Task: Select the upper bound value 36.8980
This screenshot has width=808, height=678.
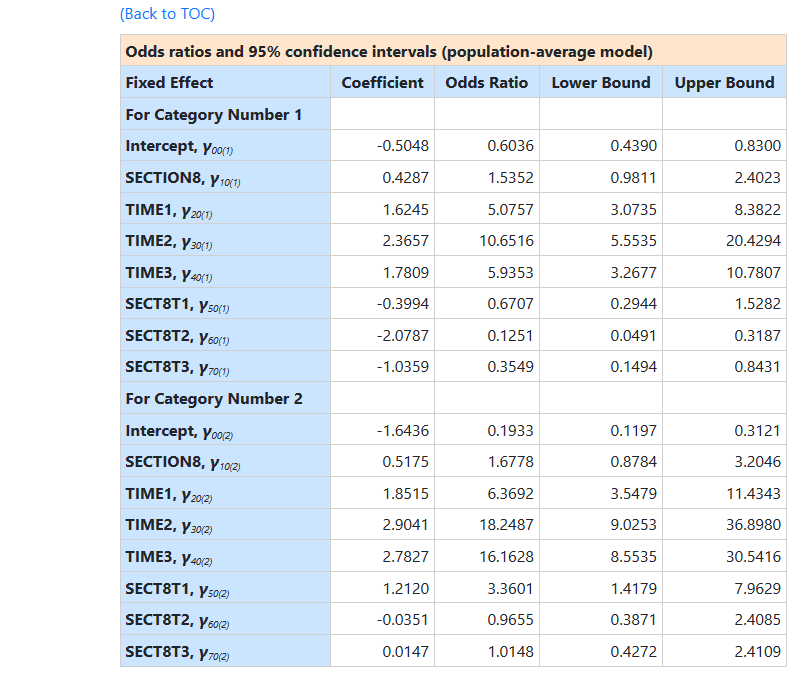Action: coord(753,525)
